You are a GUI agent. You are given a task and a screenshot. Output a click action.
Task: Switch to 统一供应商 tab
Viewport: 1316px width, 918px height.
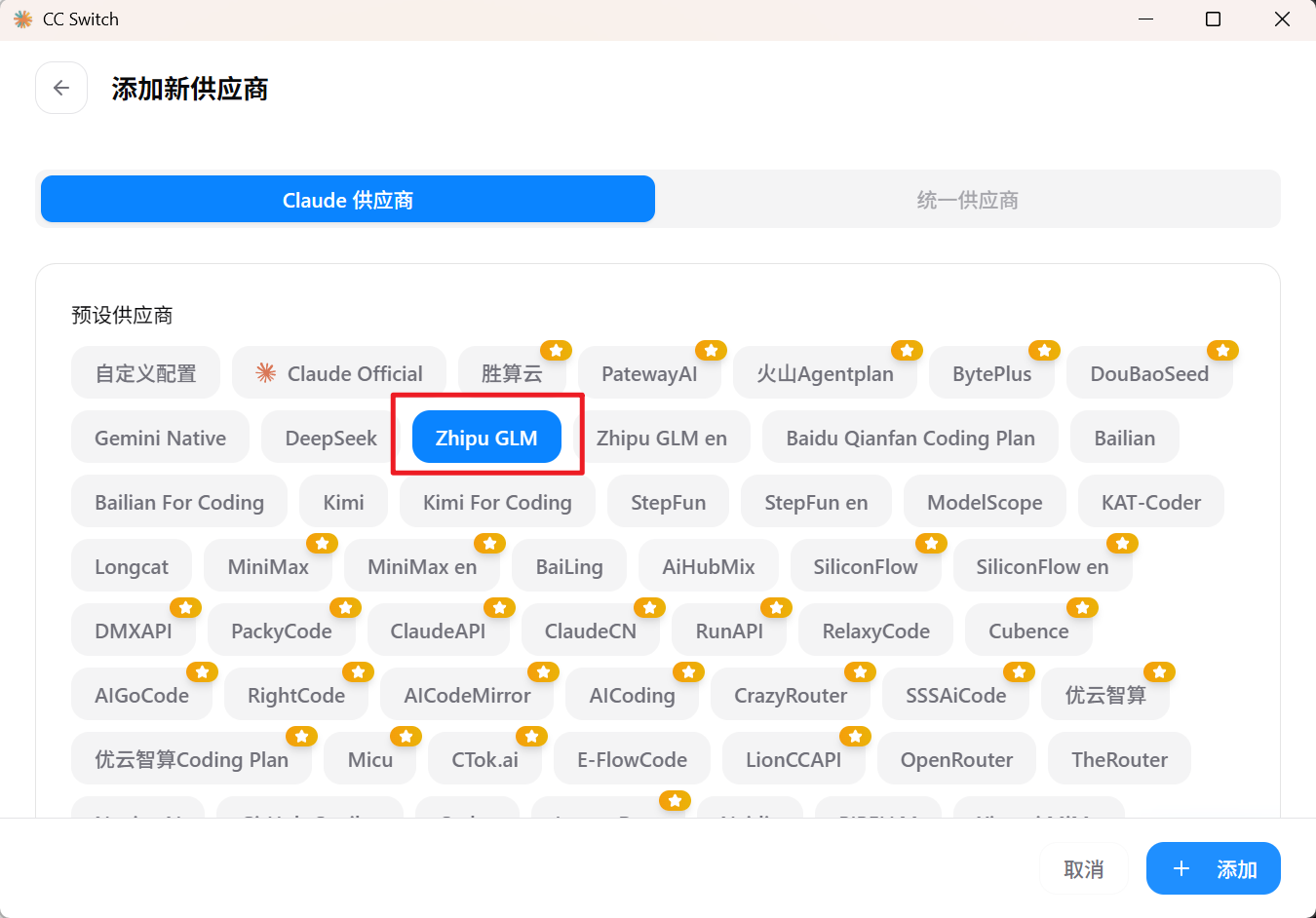coord(967,200)
